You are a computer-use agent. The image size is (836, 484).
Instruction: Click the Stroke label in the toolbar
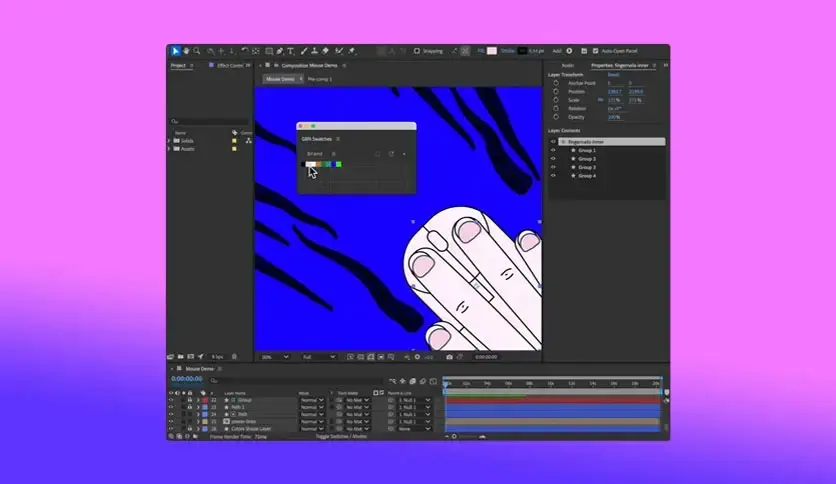click(508, 51)
